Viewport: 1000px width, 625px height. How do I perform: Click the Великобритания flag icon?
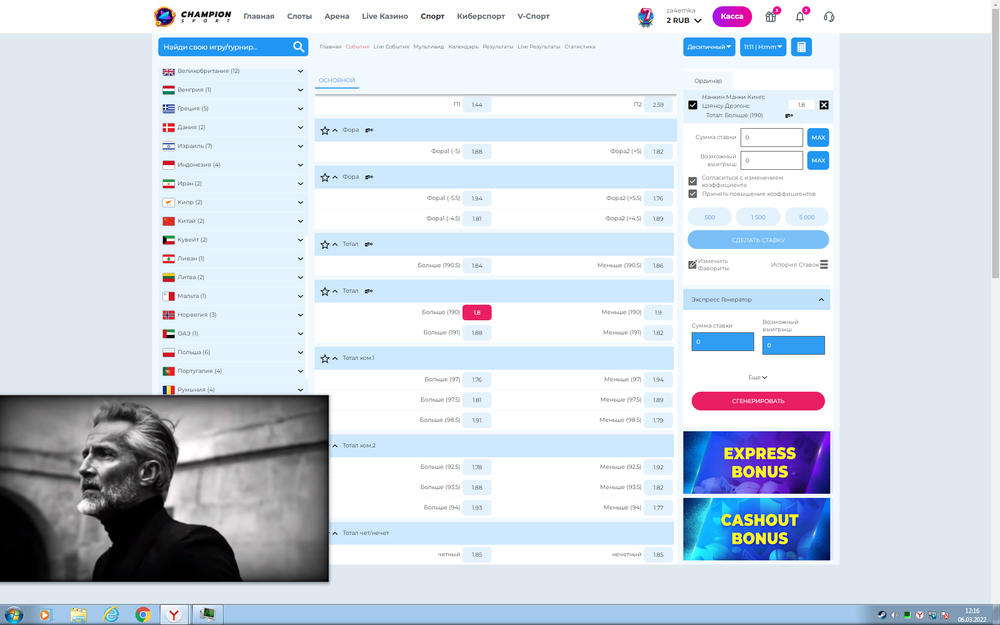click(168, 71)
